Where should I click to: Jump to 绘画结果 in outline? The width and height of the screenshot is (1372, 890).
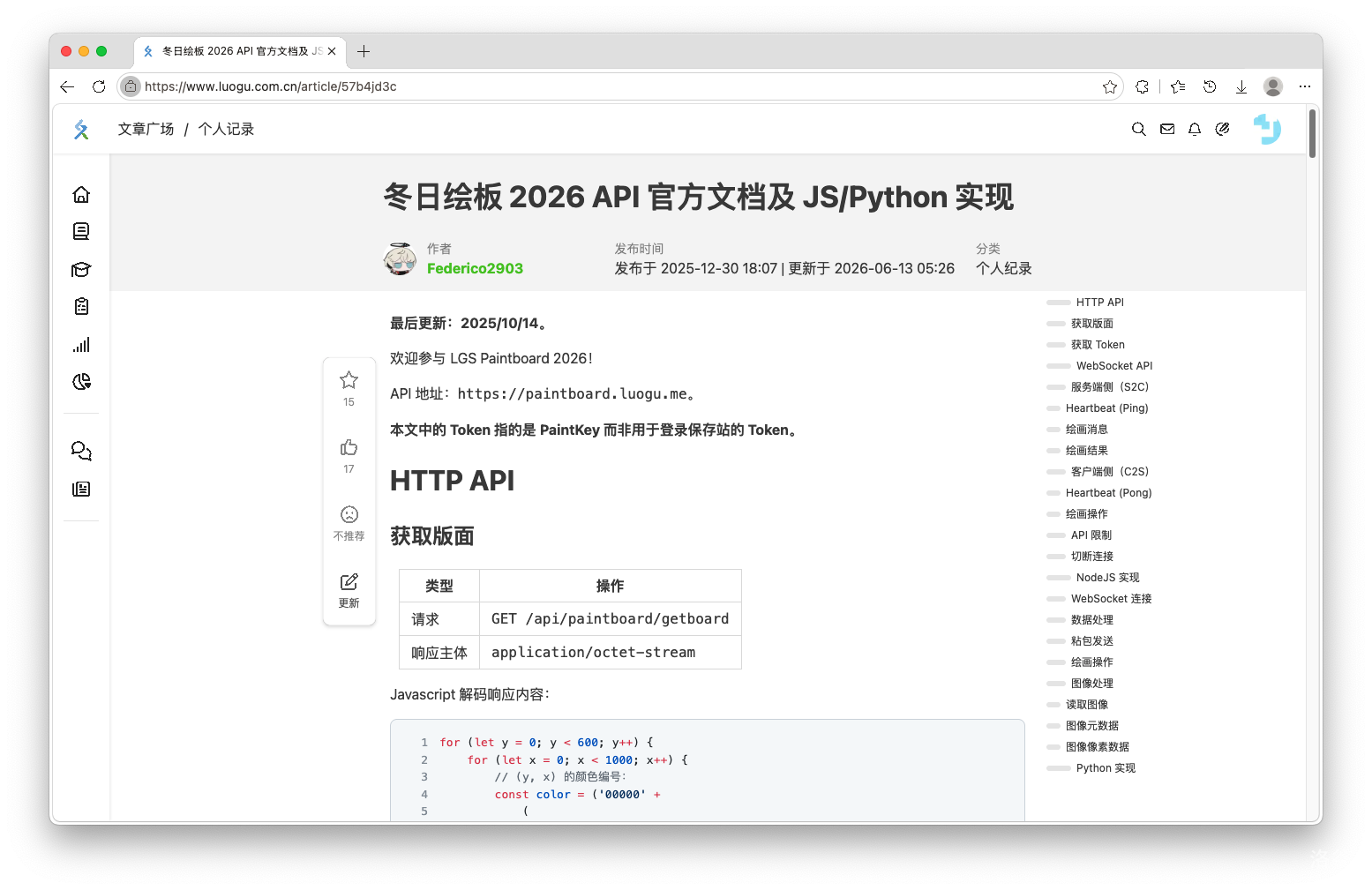tap(1087, 451)
